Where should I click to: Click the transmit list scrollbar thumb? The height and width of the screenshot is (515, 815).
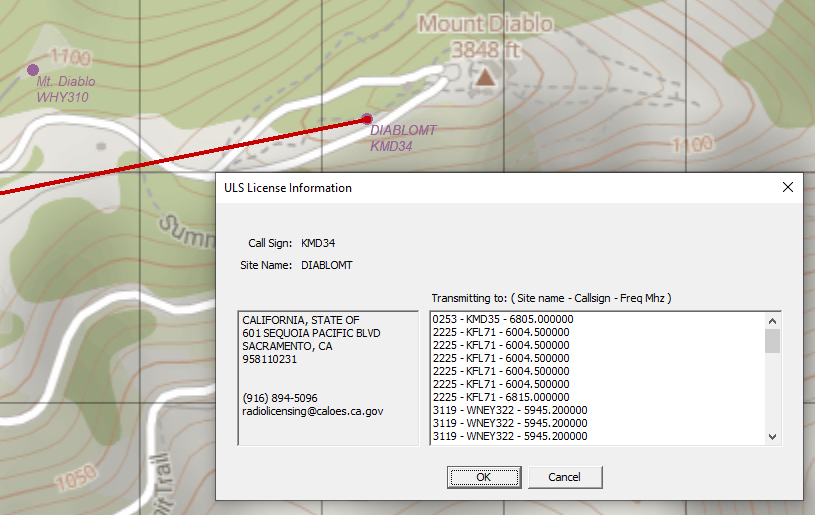pyautogui.click(x=771, y=341)
